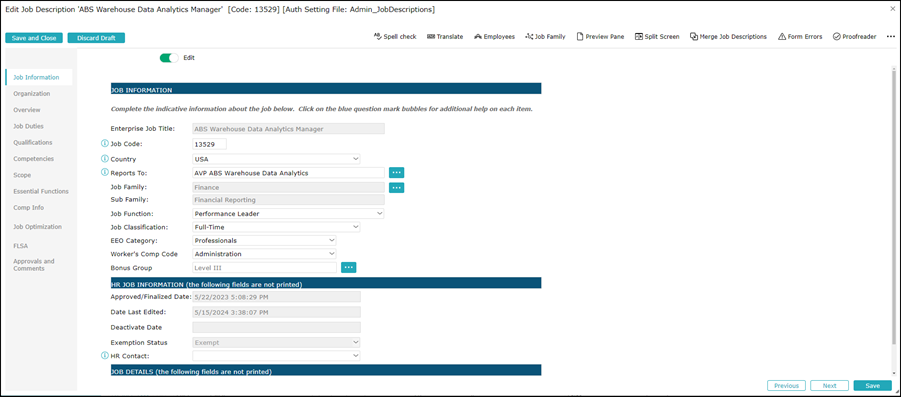Open the Job Function dropdown
The image size is (901, 397).
pyautogui.click(x=288, y=214)
